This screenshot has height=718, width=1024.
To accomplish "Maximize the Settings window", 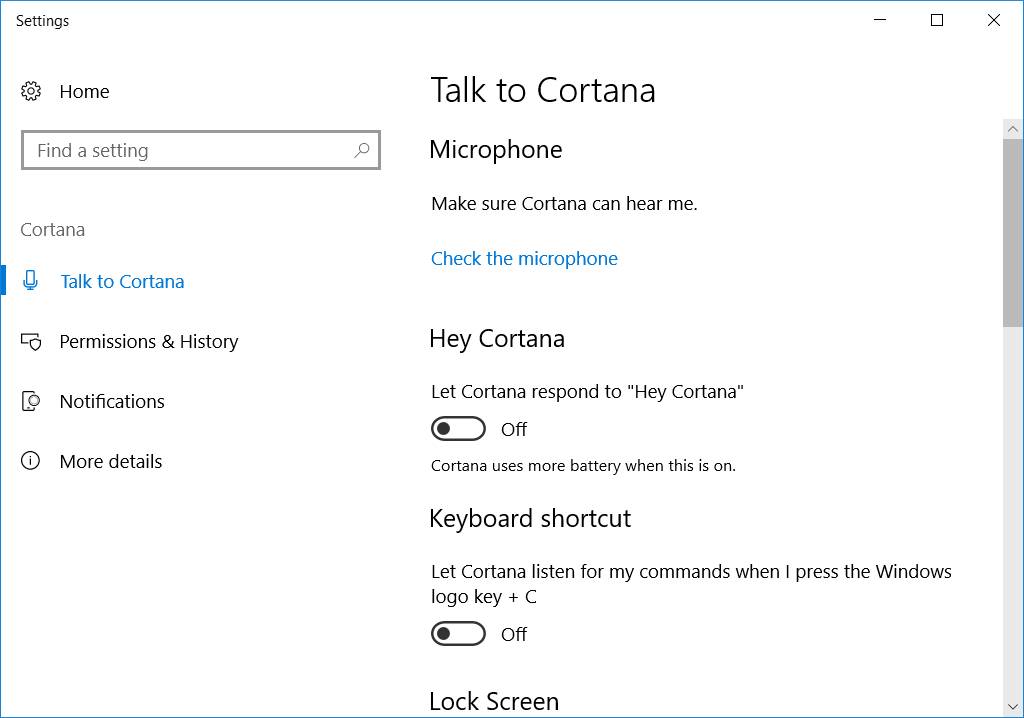I will click(936, 20).
